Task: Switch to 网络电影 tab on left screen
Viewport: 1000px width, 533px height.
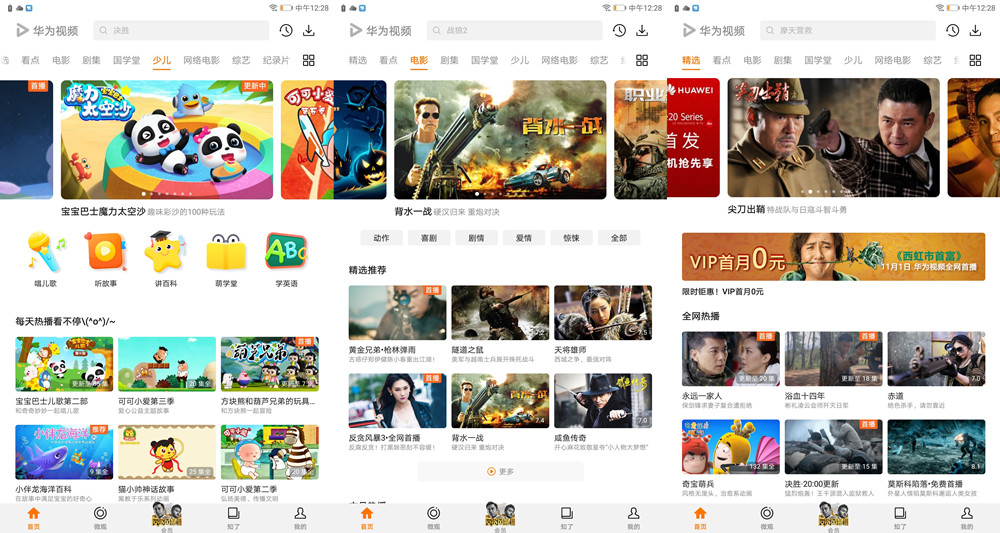Action: coord(202,60)
